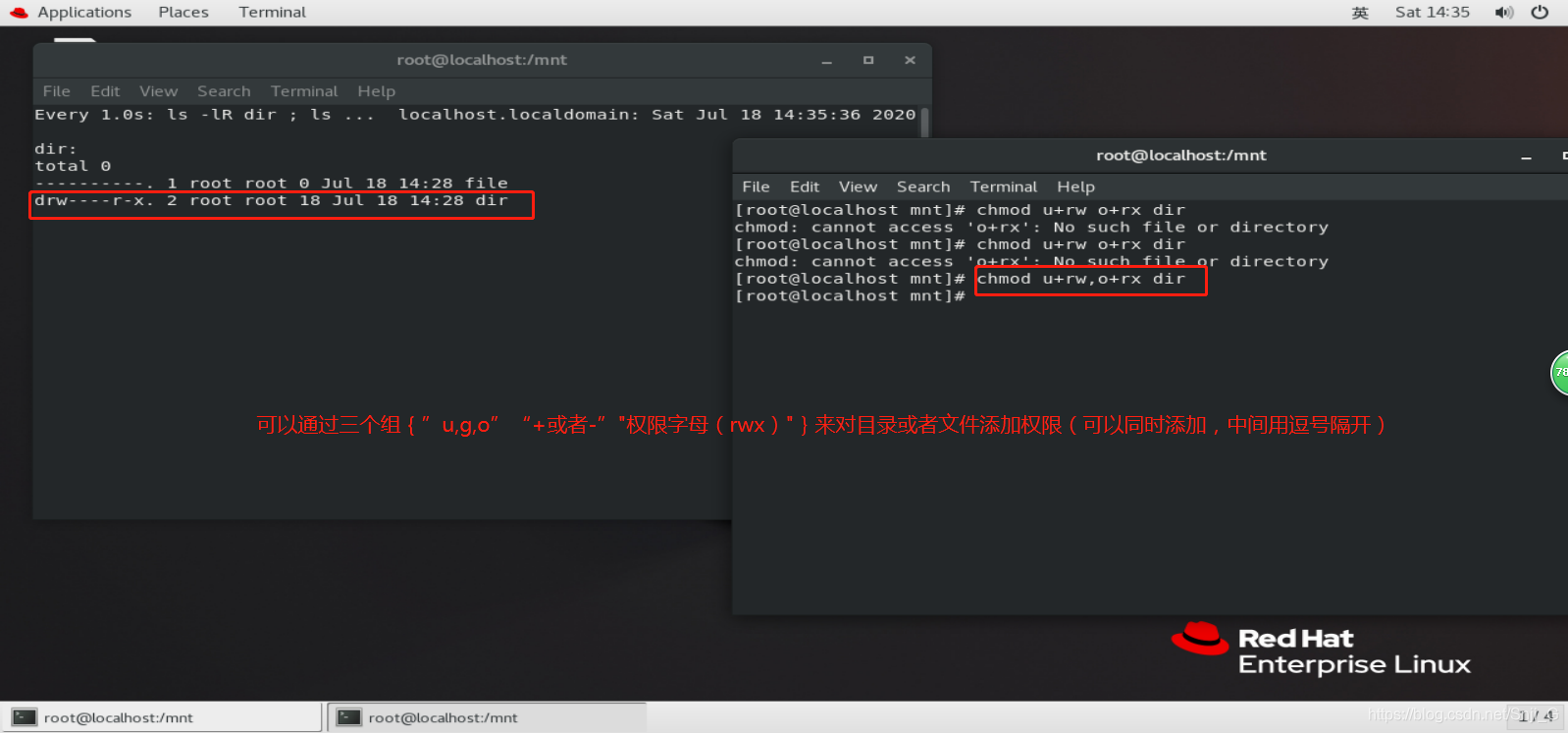Viewport: 1568px width, 733px height.
Task: Click the first 'chmod u+rw o+rx dir' command
Action: 1080,210
